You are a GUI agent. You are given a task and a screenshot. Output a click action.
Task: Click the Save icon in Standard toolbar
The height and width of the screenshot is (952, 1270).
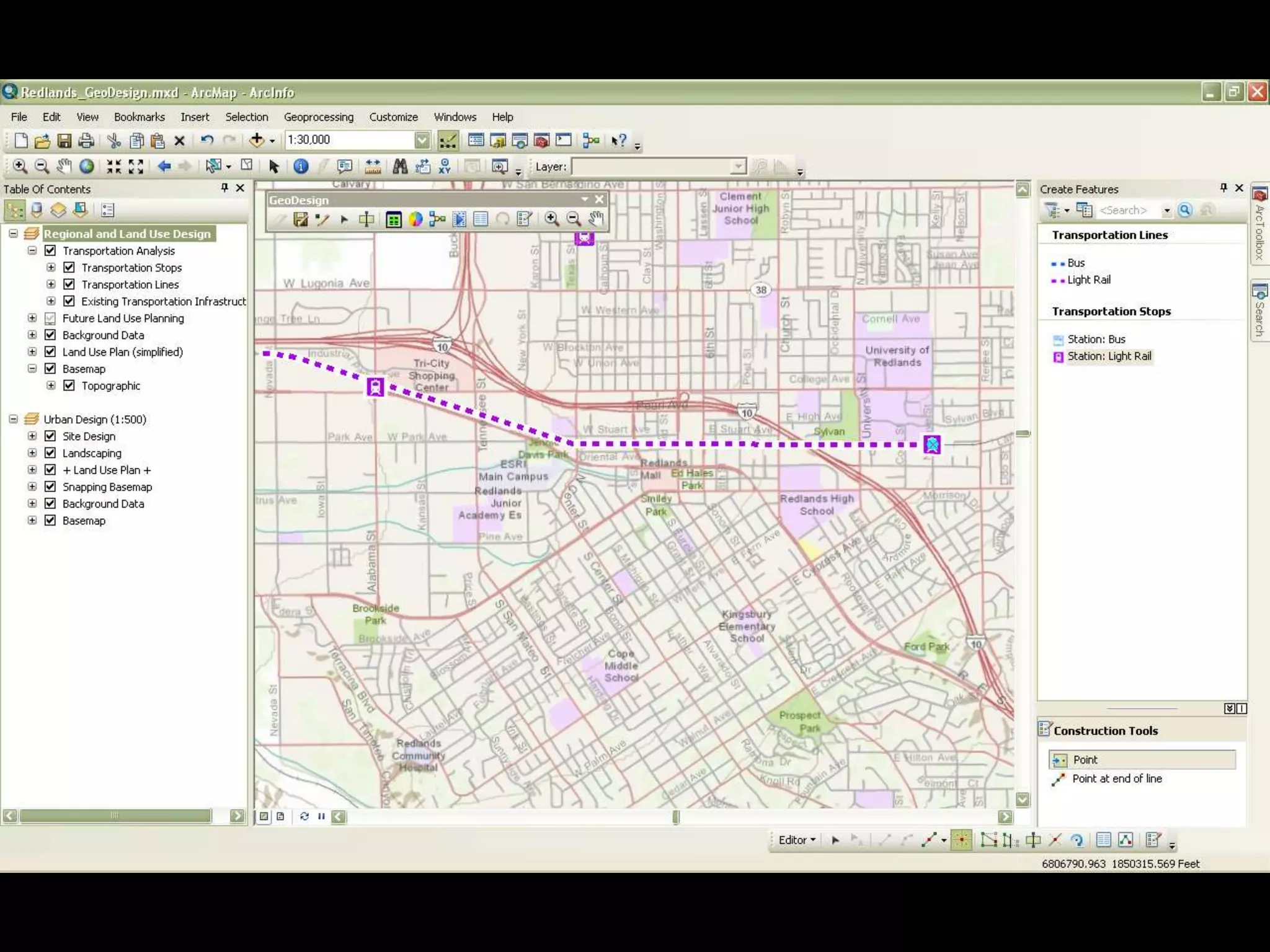(x=64, y=141)
